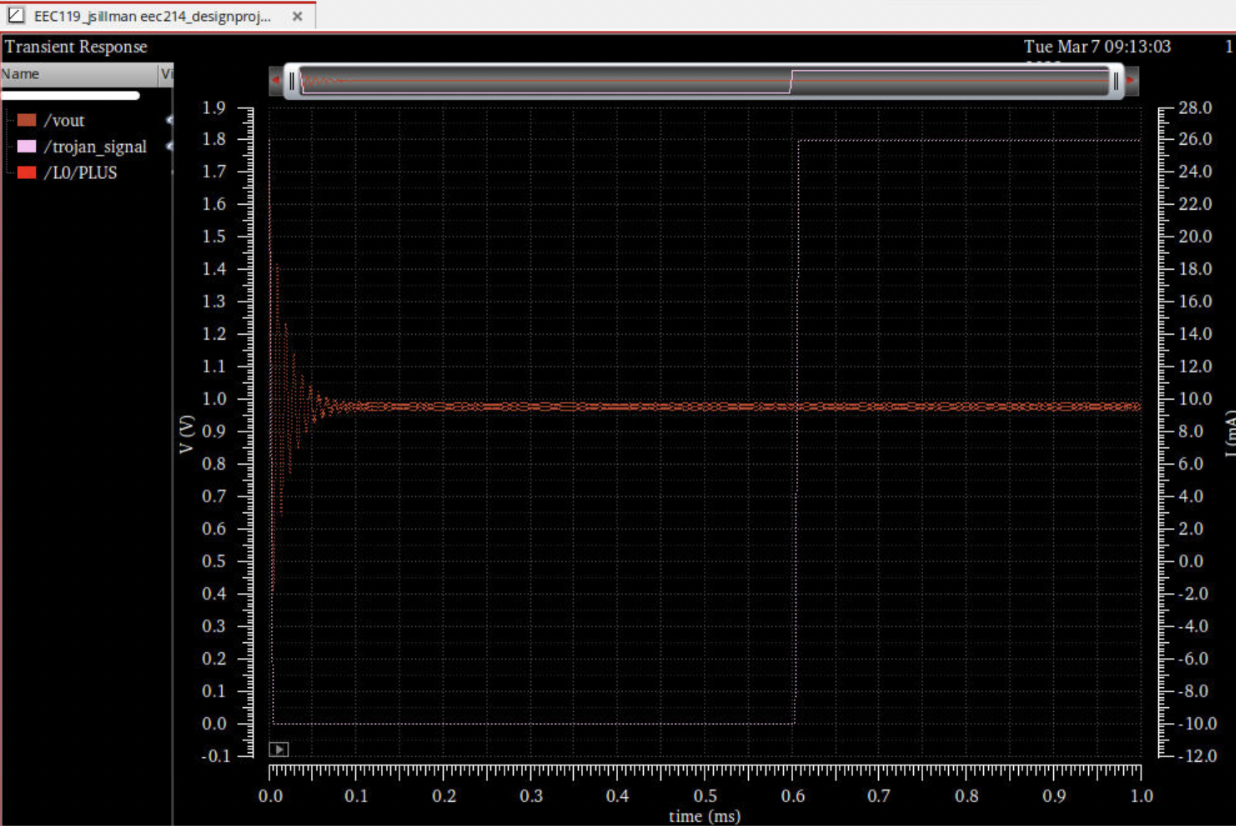The image size is (1236, 826).
Task: Click the waveform icon on the window tab
Action: pos(16,16)
